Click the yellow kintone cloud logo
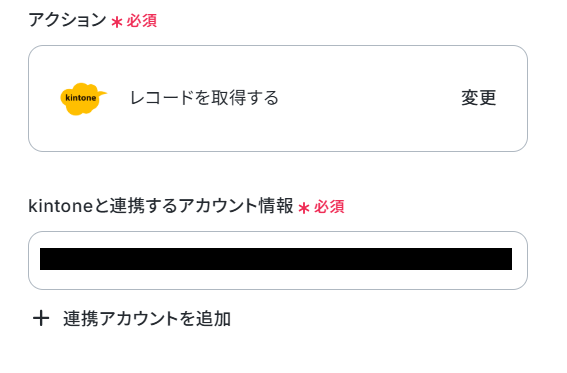Viewport: 567px width, 373px height. [x=84, y=99]
